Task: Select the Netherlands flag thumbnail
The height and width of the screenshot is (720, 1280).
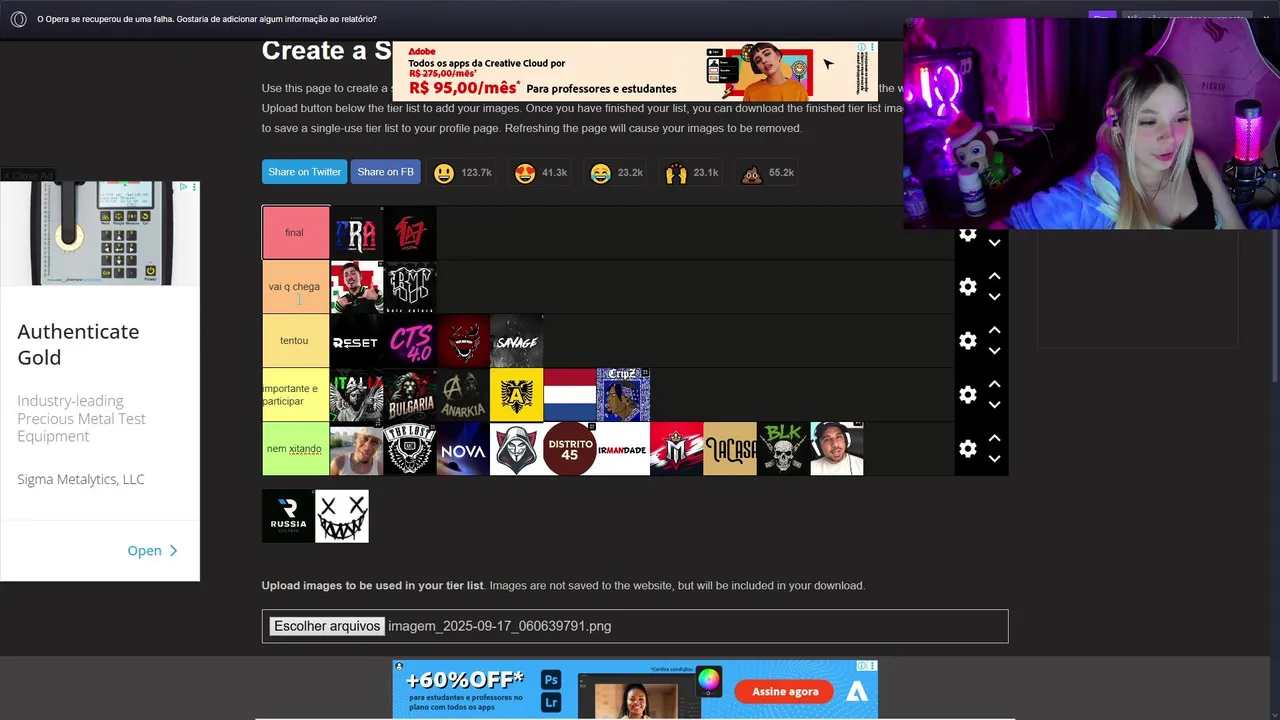Action: [x=570, y=395]
